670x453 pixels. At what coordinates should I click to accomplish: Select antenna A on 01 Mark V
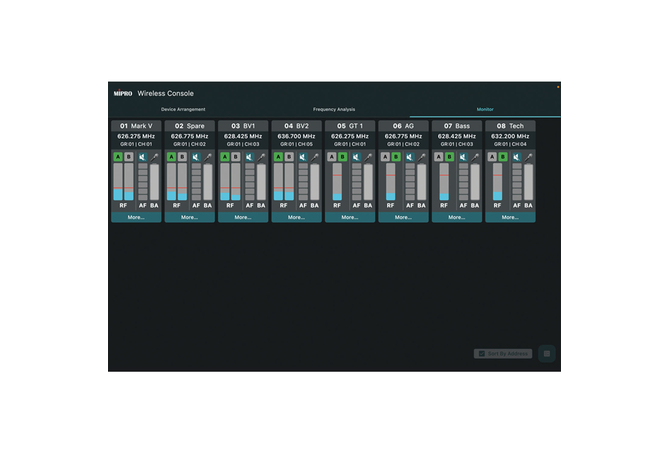[x=117, y=157]
